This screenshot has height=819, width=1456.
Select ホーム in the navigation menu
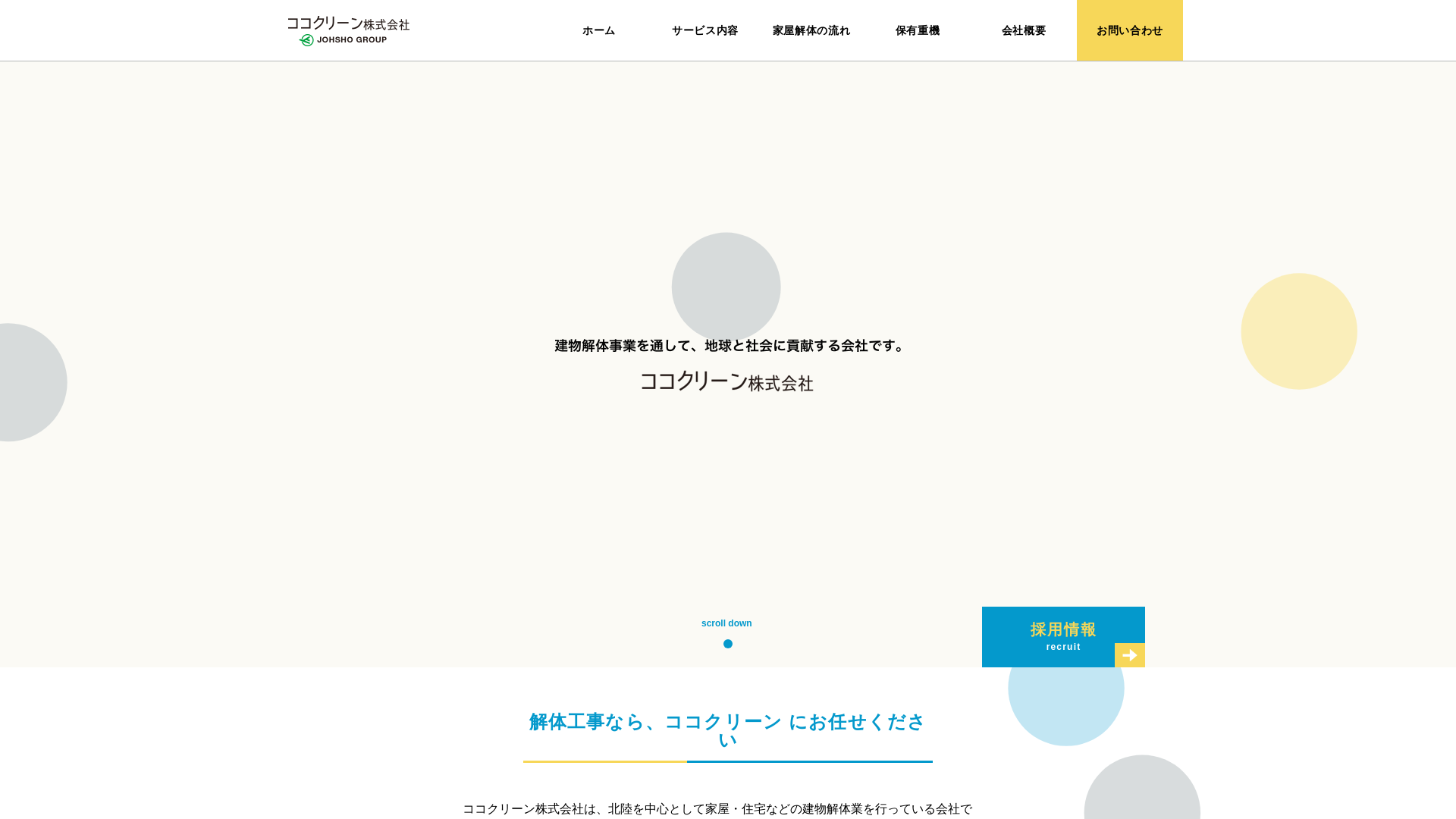pos(598,30)
